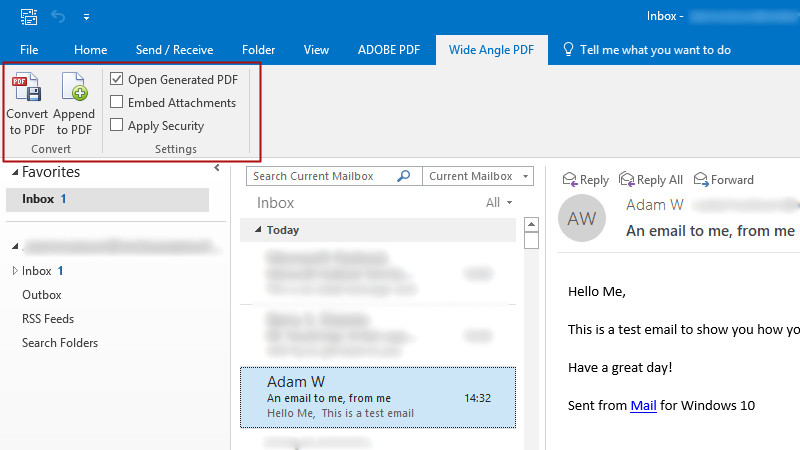Click the Reply All icon
The width and height of the screenshot is (800, 450).
[x=627, y=180]
